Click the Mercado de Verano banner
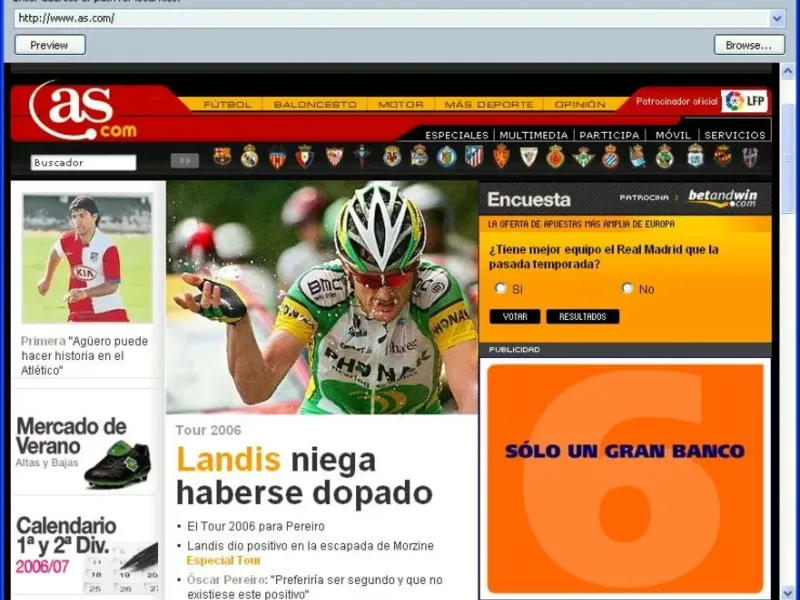The width and height of the screenshot is (800, 600). [84, 451]
